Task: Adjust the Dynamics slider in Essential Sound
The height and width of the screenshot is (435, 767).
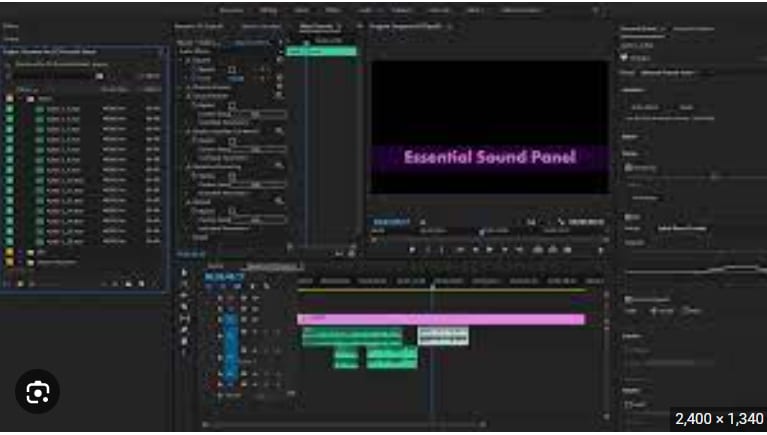Action: [714, 177]
